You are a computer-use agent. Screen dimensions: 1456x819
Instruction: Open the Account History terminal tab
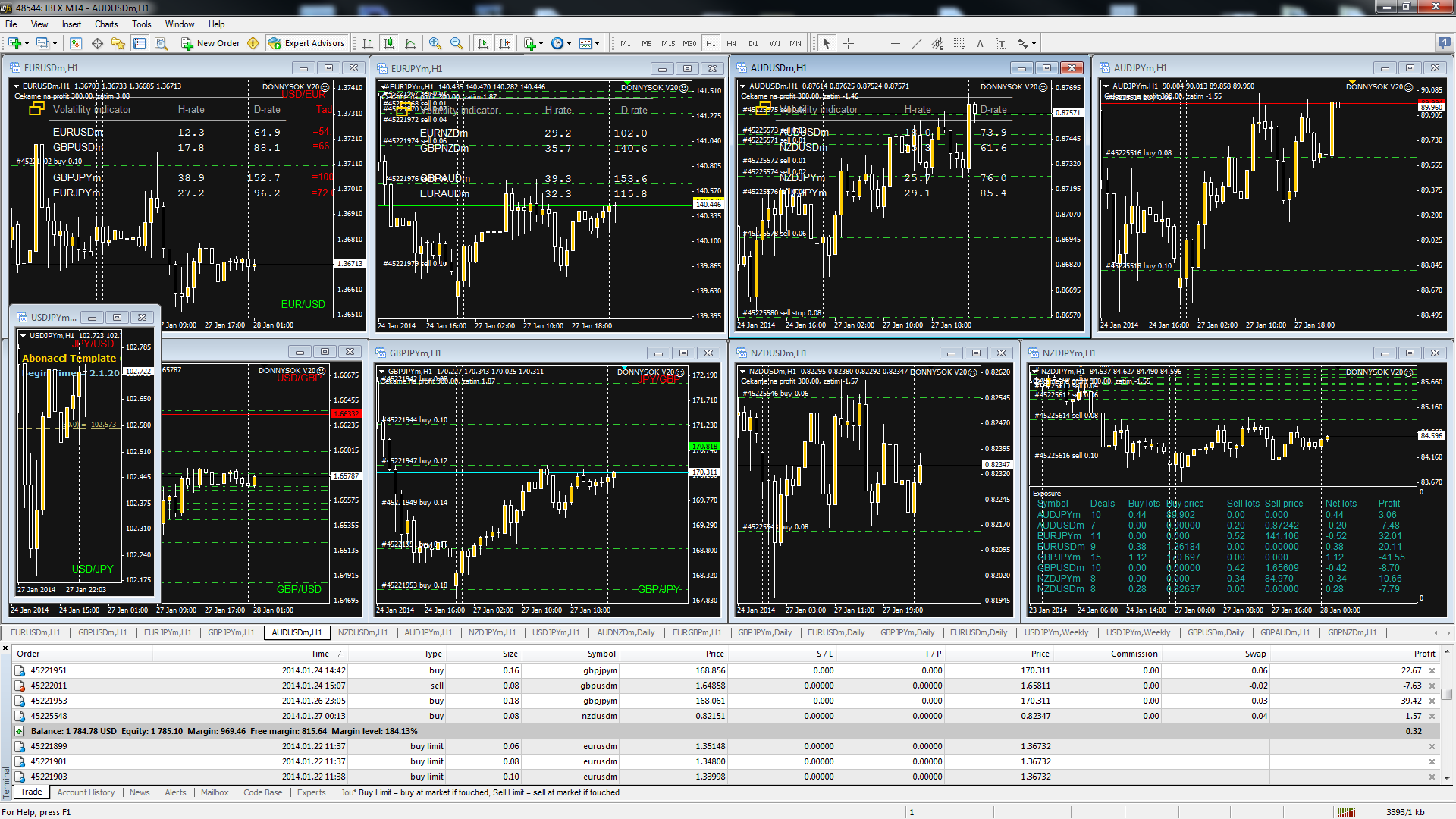(86, 792)
